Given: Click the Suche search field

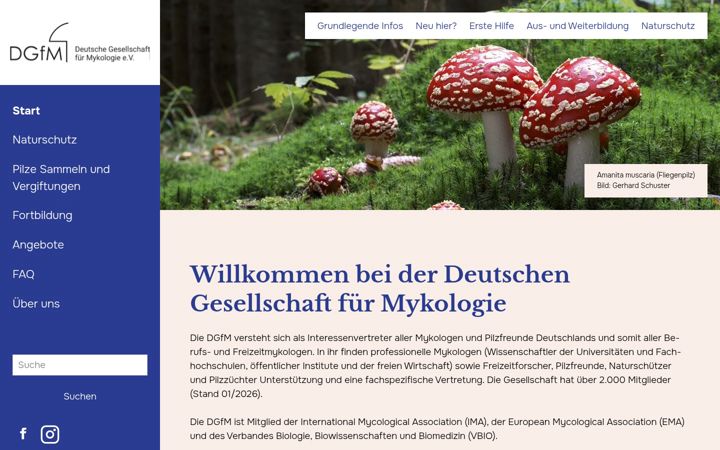Looking at the screenshot, I should point(80,365).
